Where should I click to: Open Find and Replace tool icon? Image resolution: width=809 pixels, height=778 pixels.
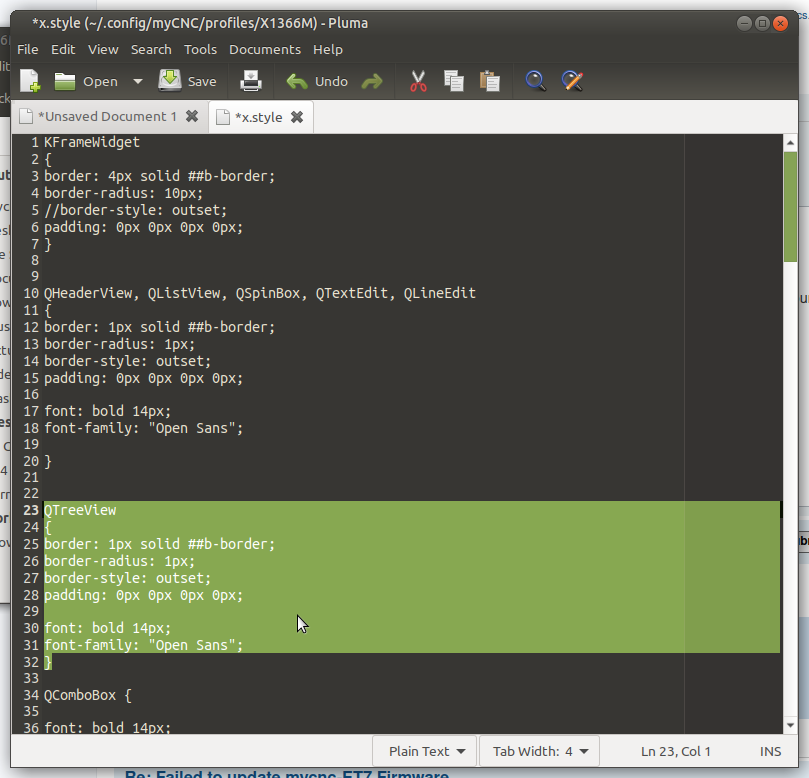572,82
